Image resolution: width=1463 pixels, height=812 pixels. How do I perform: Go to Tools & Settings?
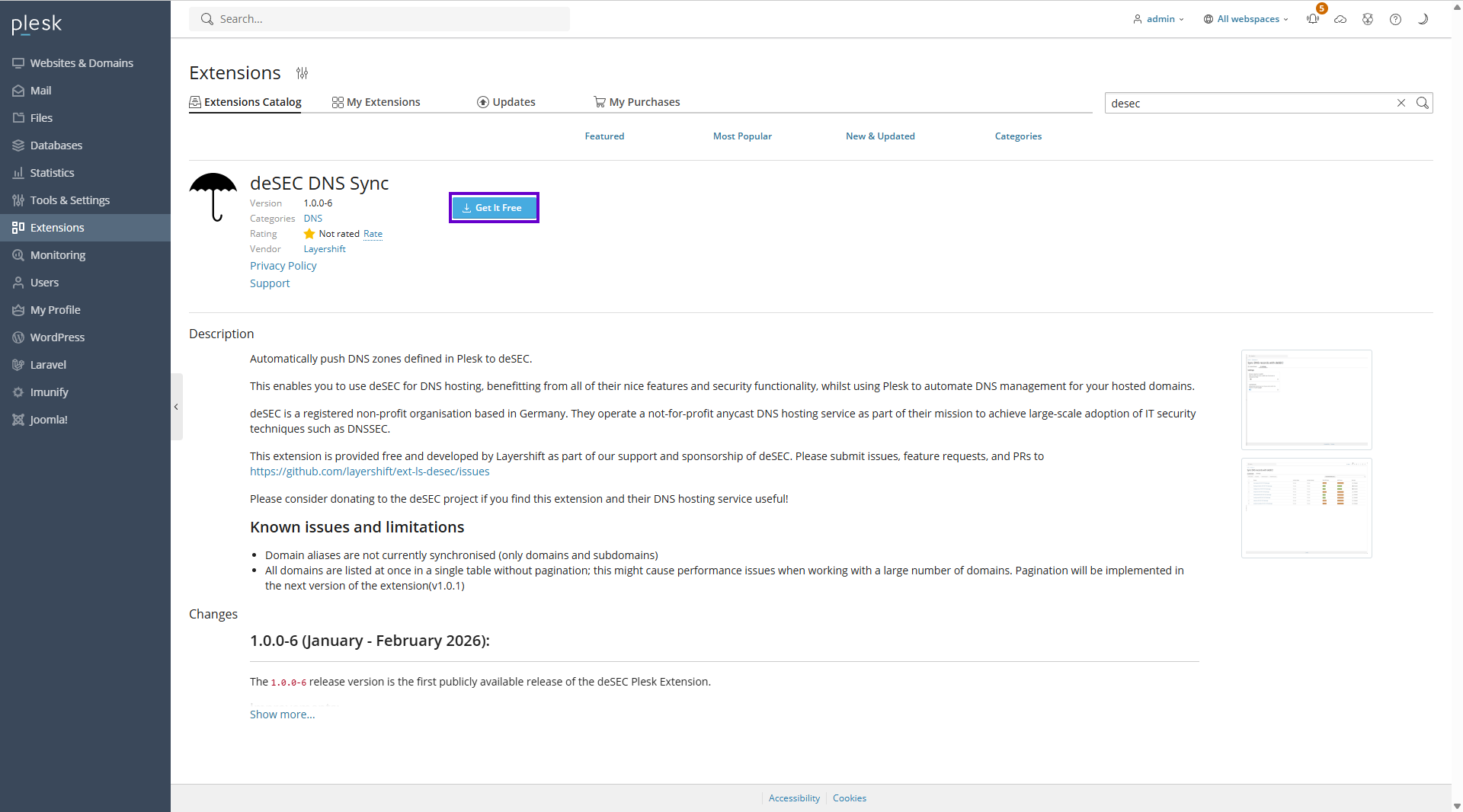point(69,200)
